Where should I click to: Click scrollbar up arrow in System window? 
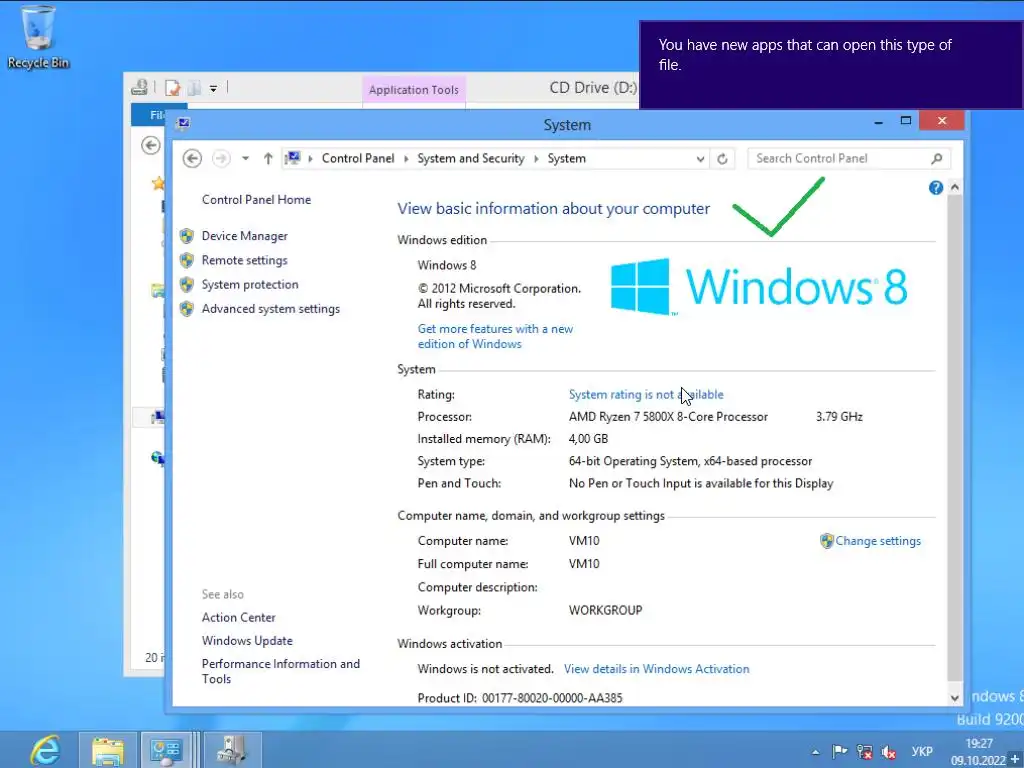[955, 187]
